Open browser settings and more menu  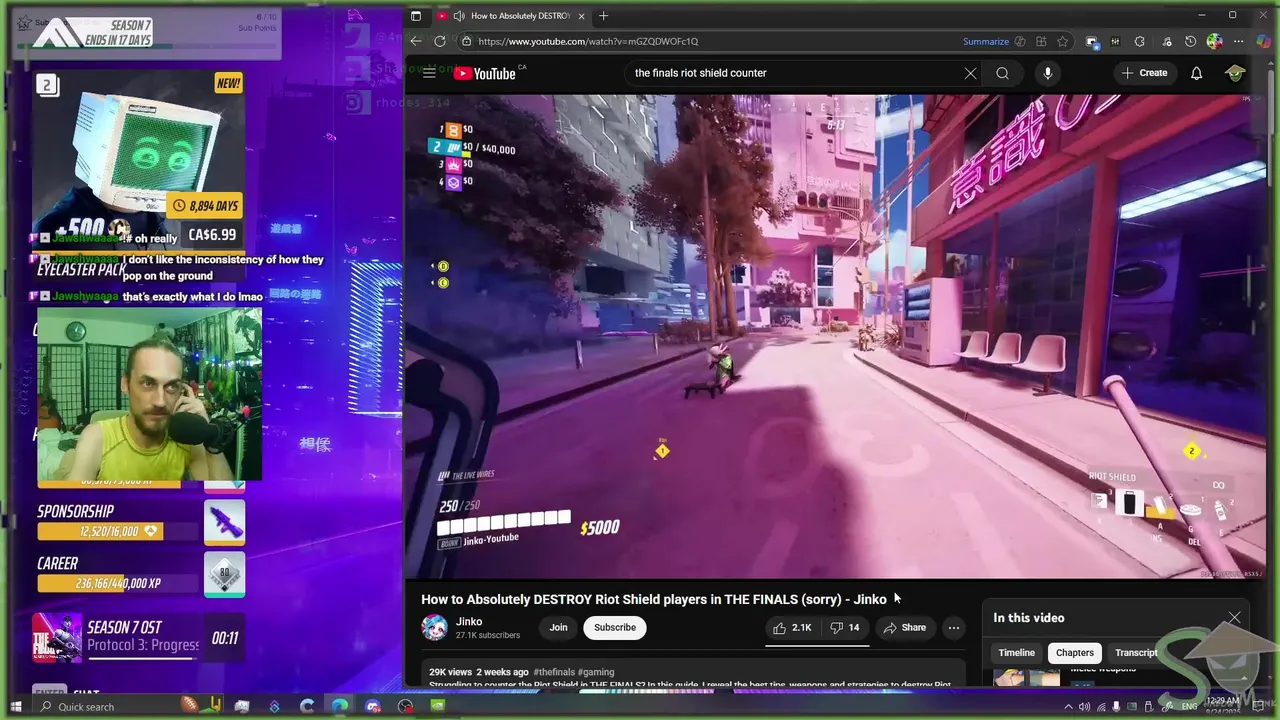pyautogui.click(x=1239, y=41)
